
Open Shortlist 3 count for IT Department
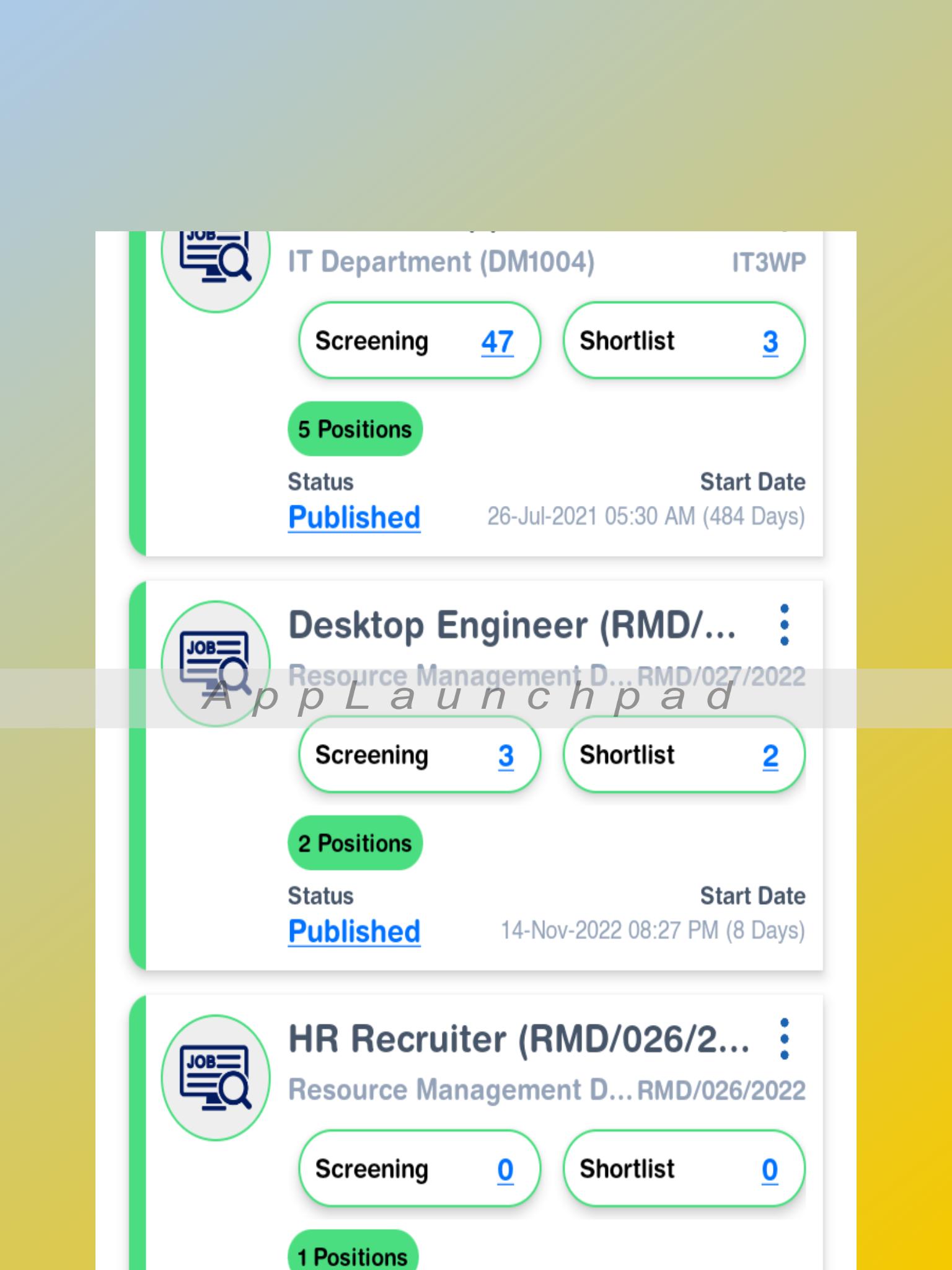pyautogui.click(x=770, y=342)
